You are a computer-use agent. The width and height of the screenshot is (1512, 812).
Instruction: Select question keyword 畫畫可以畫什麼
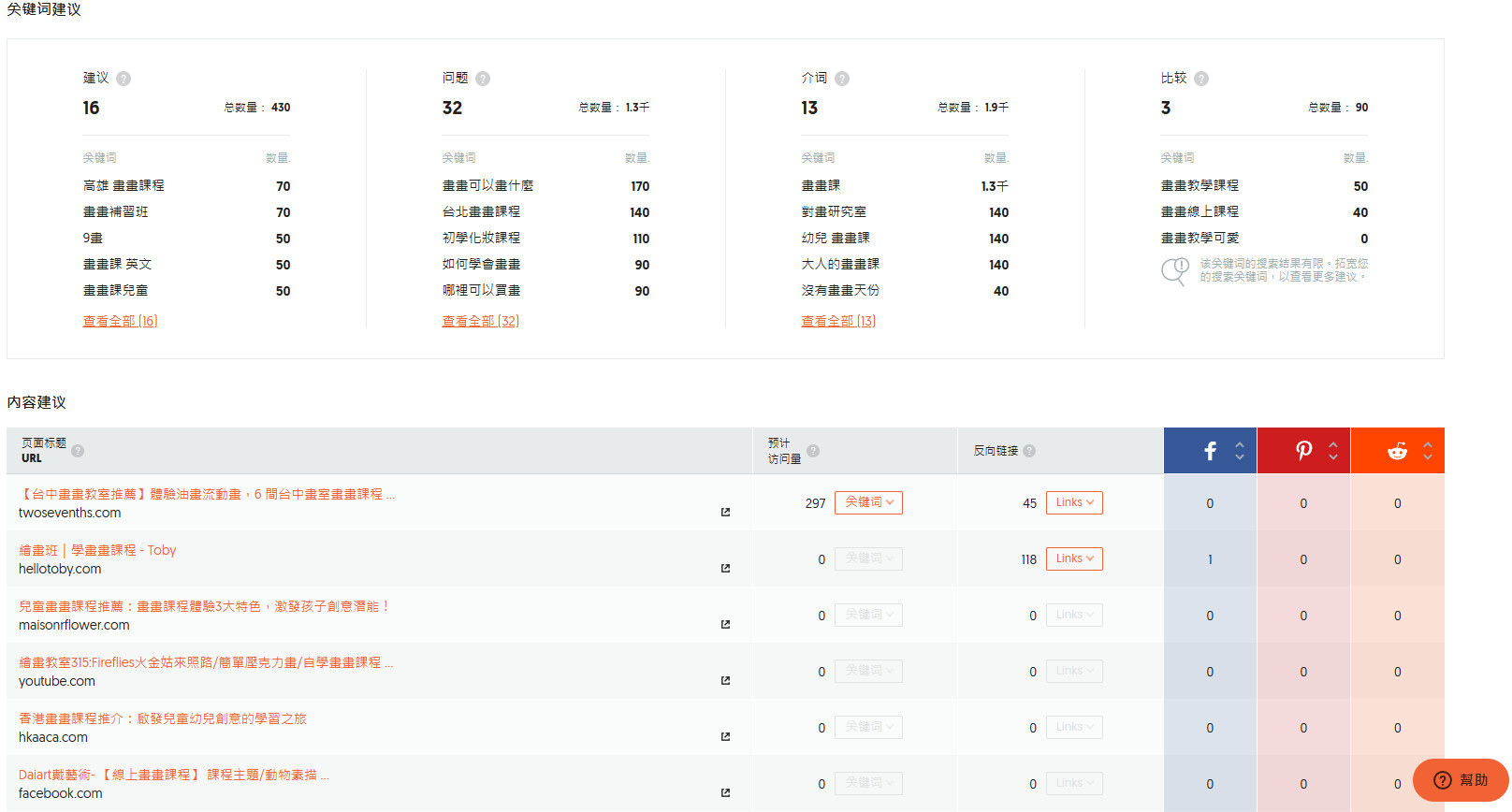(487, 186)
